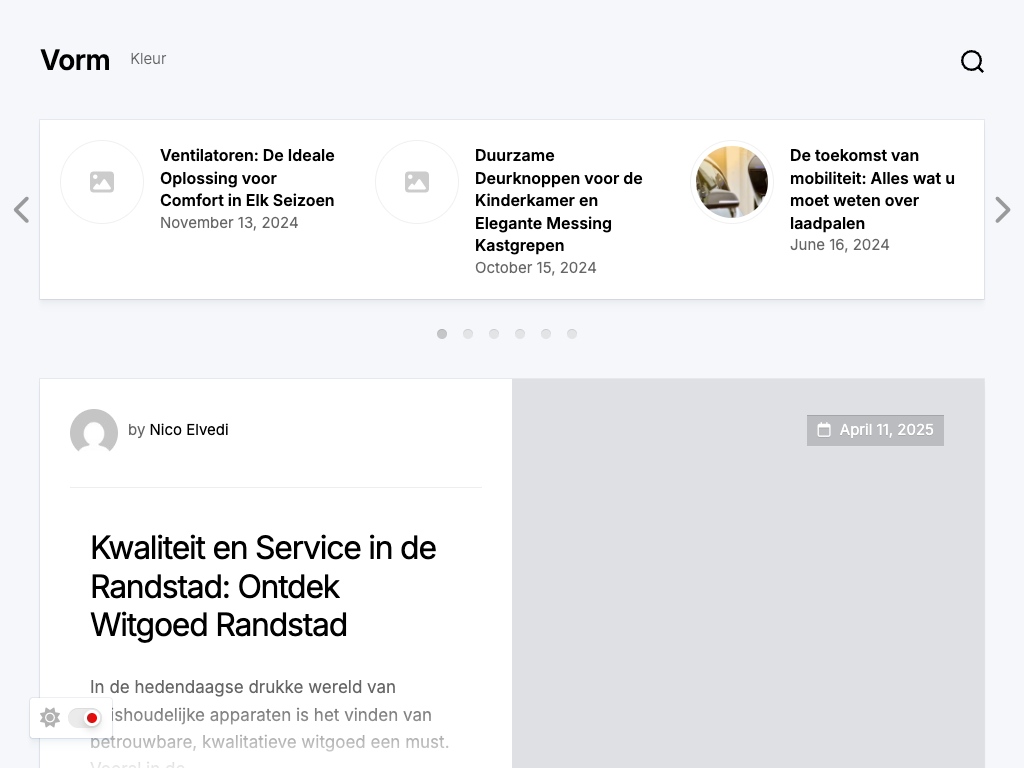
Task: Click the April 11, 2025 date badge
Action: pyautogui.click(x=875, y=430)
